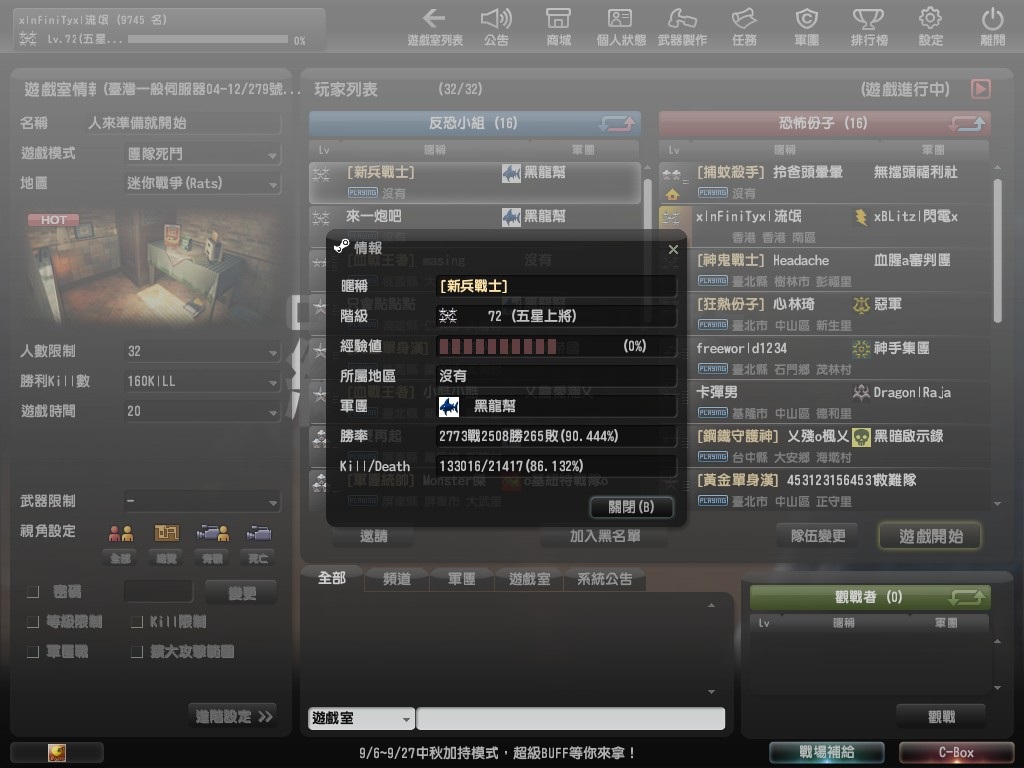The image size is (1024, 768).
Task: Select player row freeworld1234
Action: coord(824,357)
